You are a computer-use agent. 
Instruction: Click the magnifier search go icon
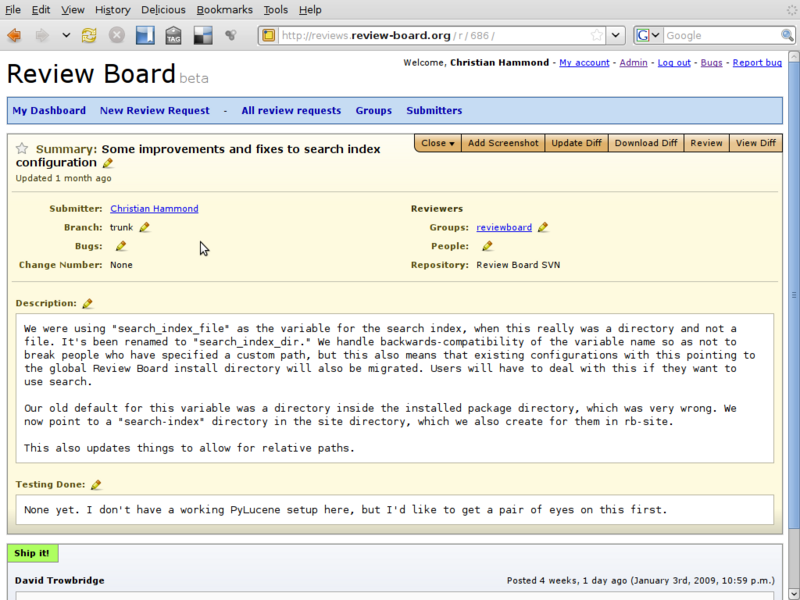(x=787, y=35)
